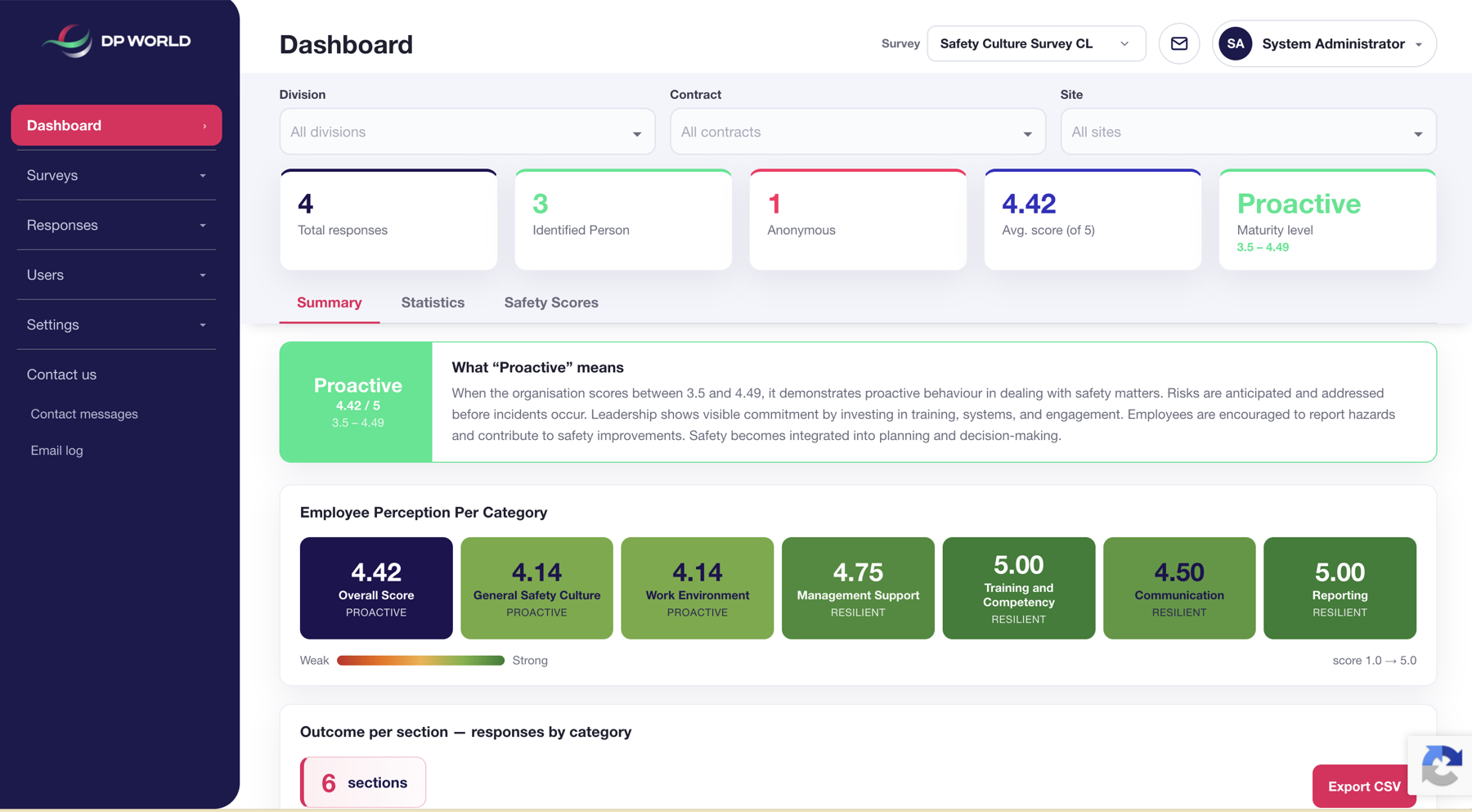
Task: Click the Export CSV button
Action: [x=1364, y=786]
